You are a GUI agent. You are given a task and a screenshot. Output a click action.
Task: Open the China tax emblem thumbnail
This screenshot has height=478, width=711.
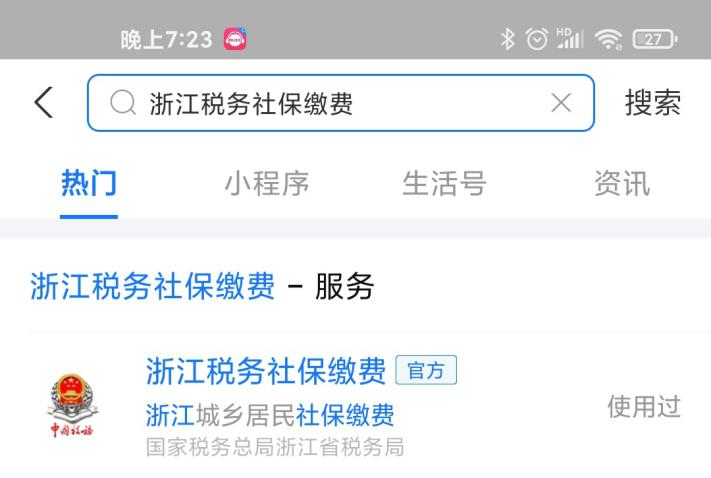coord(72,405)
